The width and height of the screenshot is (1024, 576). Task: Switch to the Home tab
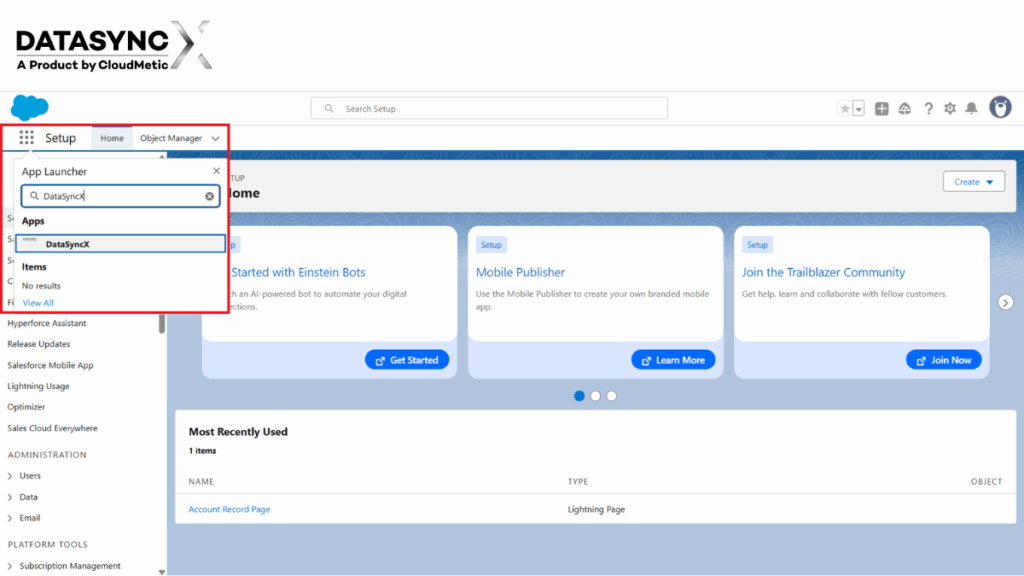coord(112,138)
